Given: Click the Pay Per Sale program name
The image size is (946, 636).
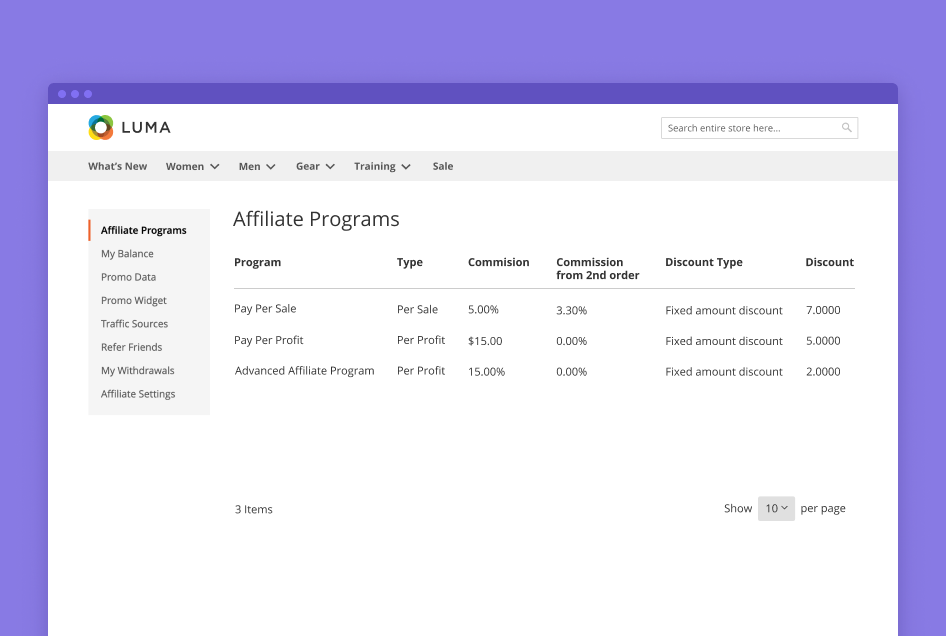Looking at the screenshot, I should click(265, 309).
